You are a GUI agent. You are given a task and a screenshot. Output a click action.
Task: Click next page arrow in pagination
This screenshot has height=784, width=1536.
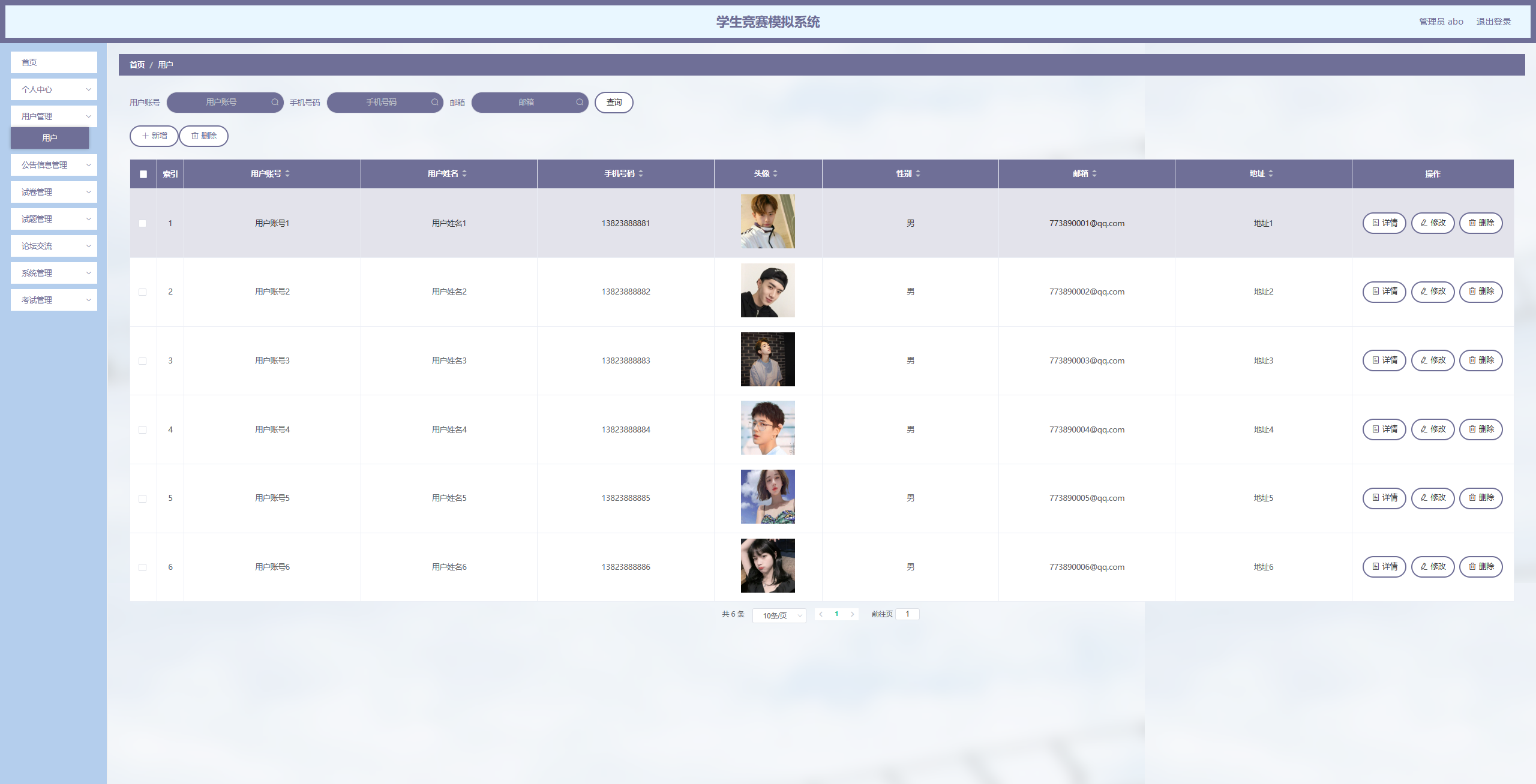point(852,614)
